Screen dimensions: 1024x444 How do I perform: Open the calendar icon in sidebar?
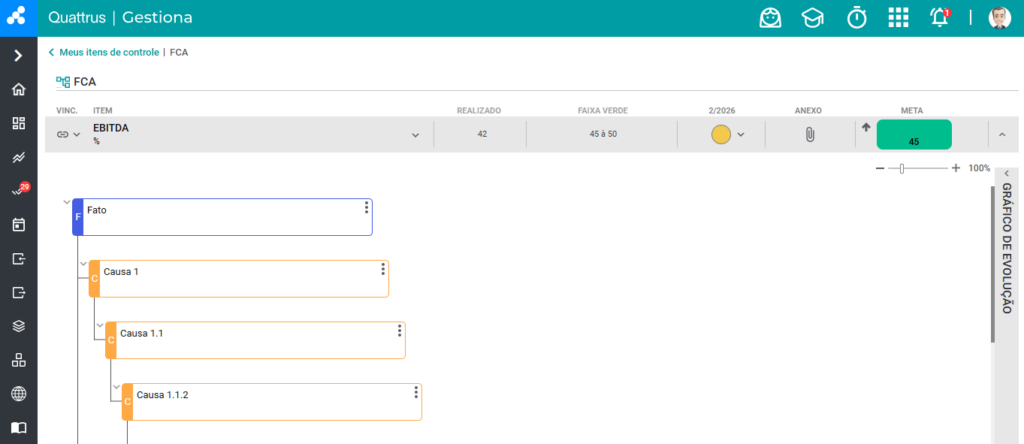(x=19, y=225)
